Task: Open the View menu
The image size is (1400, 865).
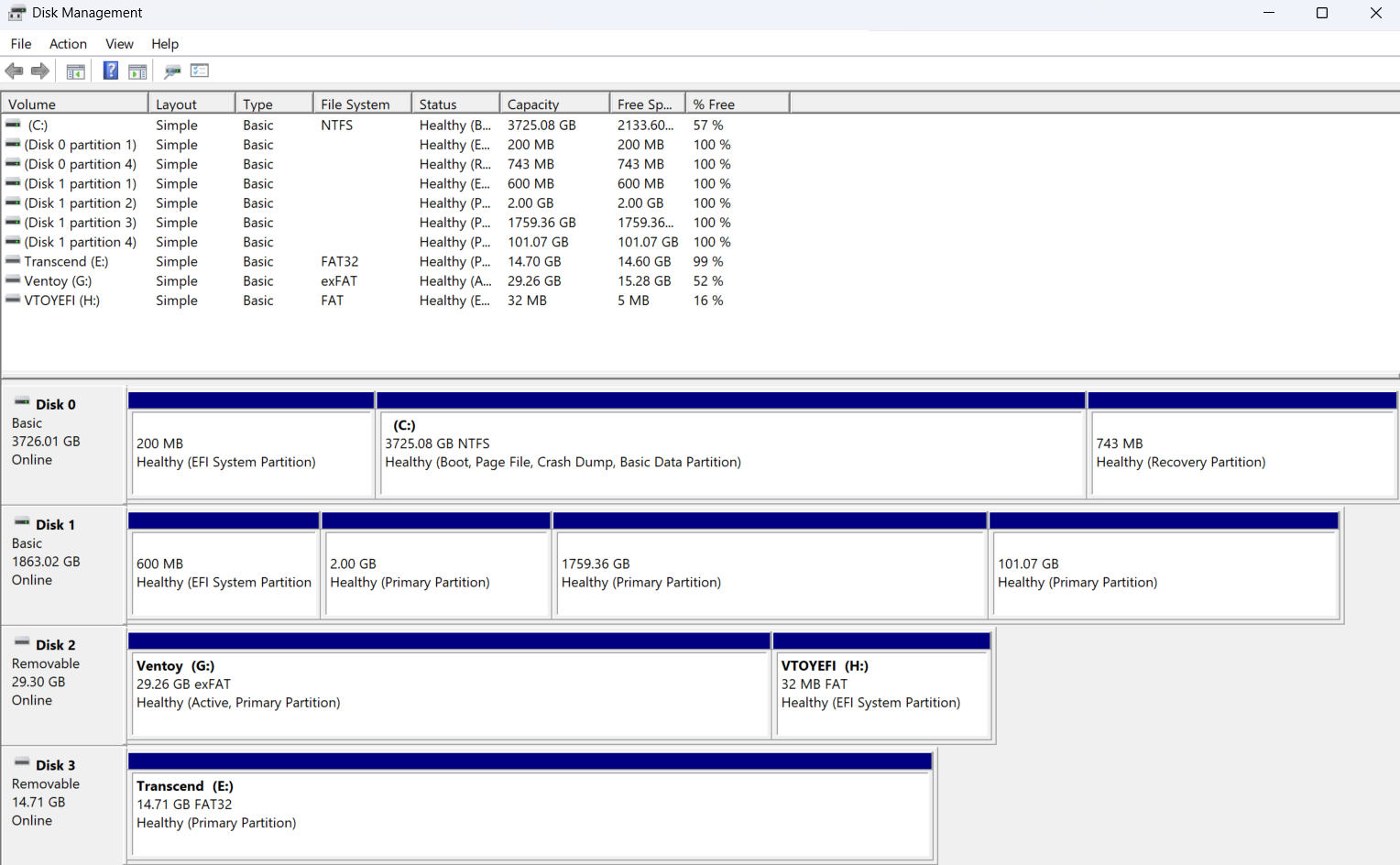Action: tap(119, 44)
